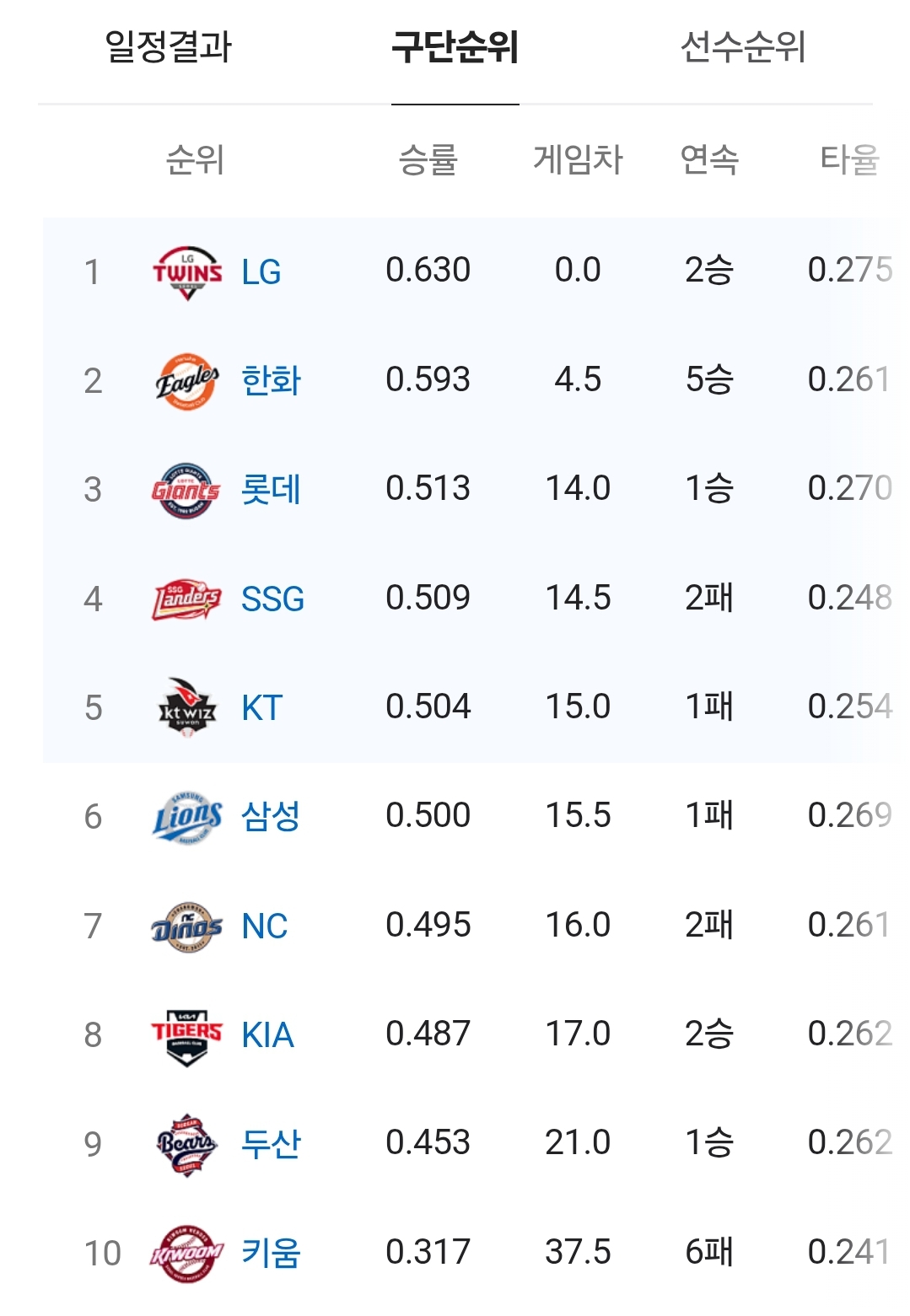Open the 삼성 team name link
This screenshot has width=910, height=1316.
(x=271, y=816)
